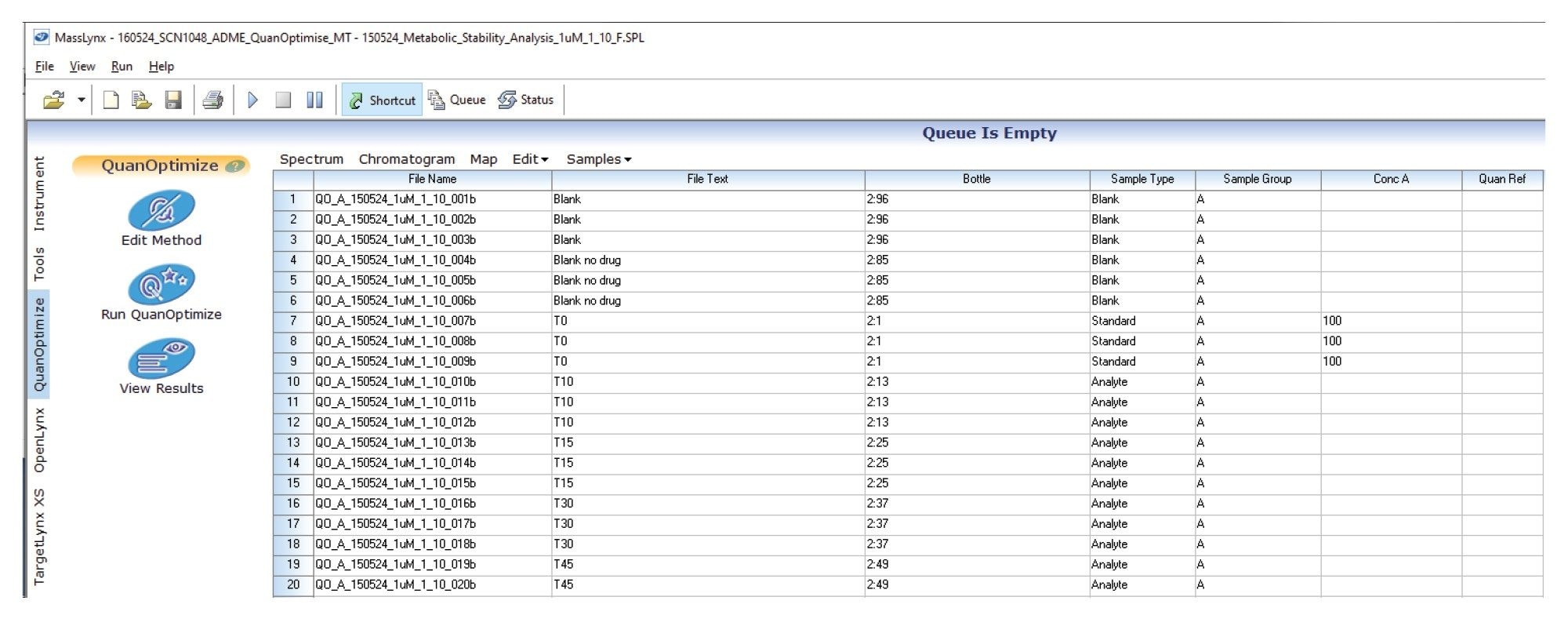This screenshot has width=1568, height=626.
Task: Open the View Results icon
Action: point(161,358)
